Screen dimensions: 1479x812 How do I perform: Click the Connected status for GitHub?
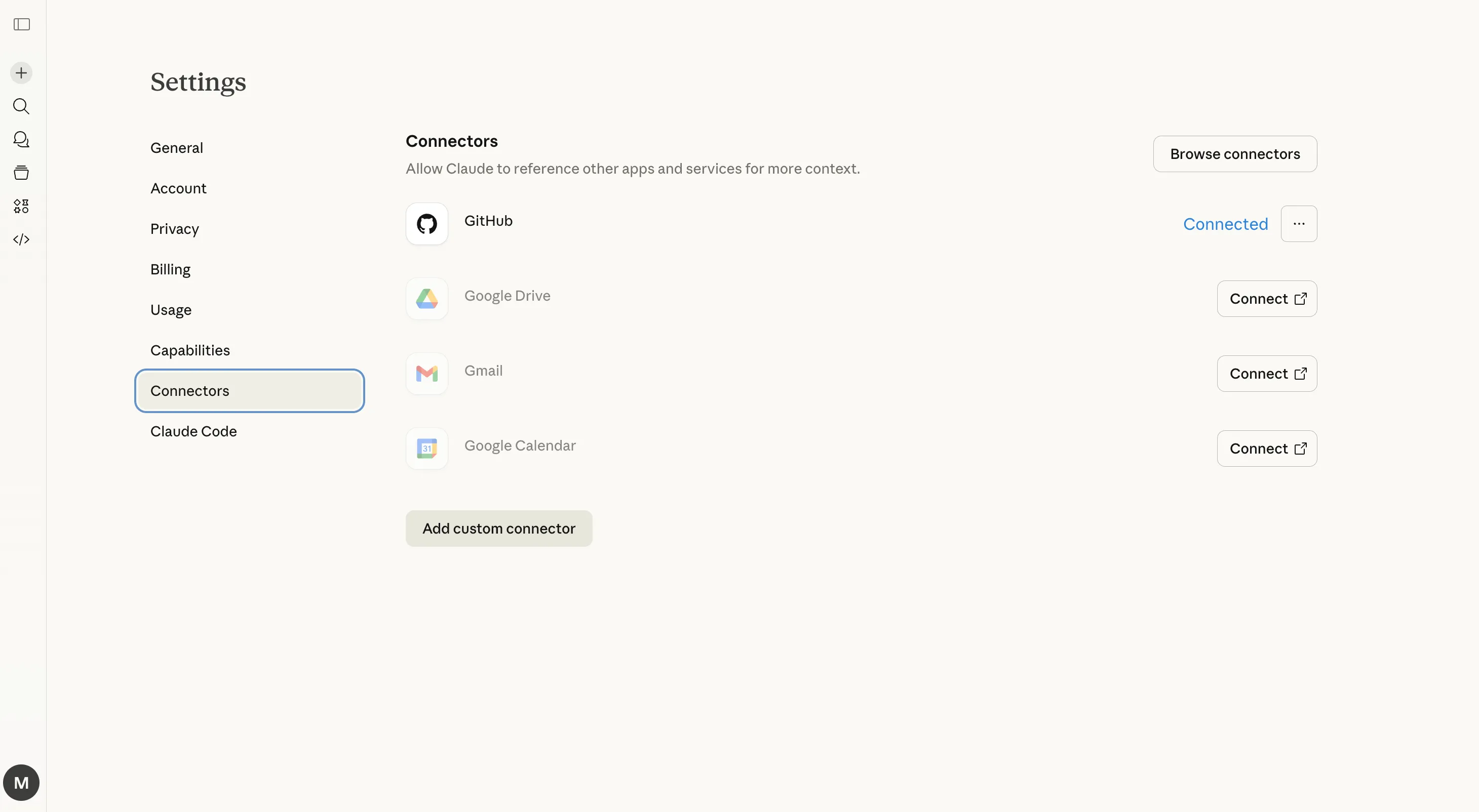(x=1225, y=224)
